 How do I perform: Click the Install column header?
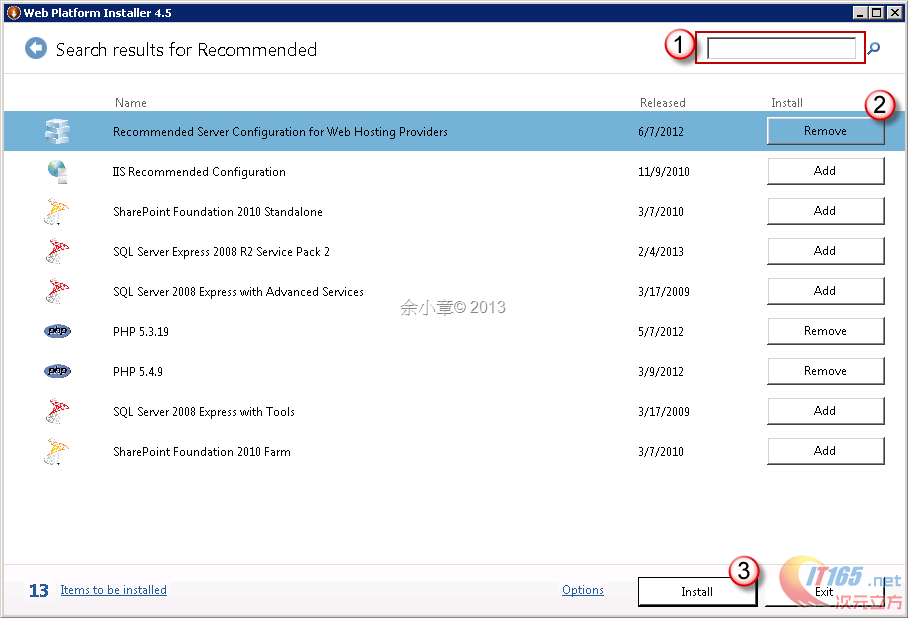(787, 103)
